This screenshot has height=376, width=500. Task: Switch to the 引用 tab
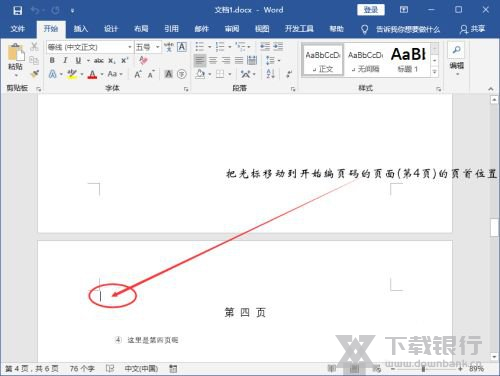(171, 29)
